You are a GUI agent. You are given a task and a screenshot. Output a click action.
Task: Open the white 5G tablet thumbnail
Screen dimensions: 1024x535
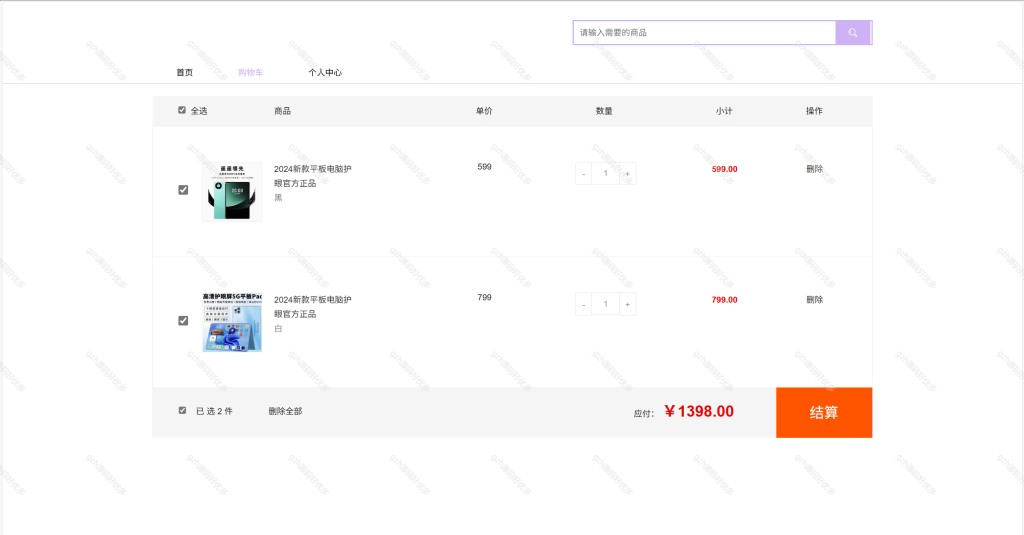[x=232, y=323]
